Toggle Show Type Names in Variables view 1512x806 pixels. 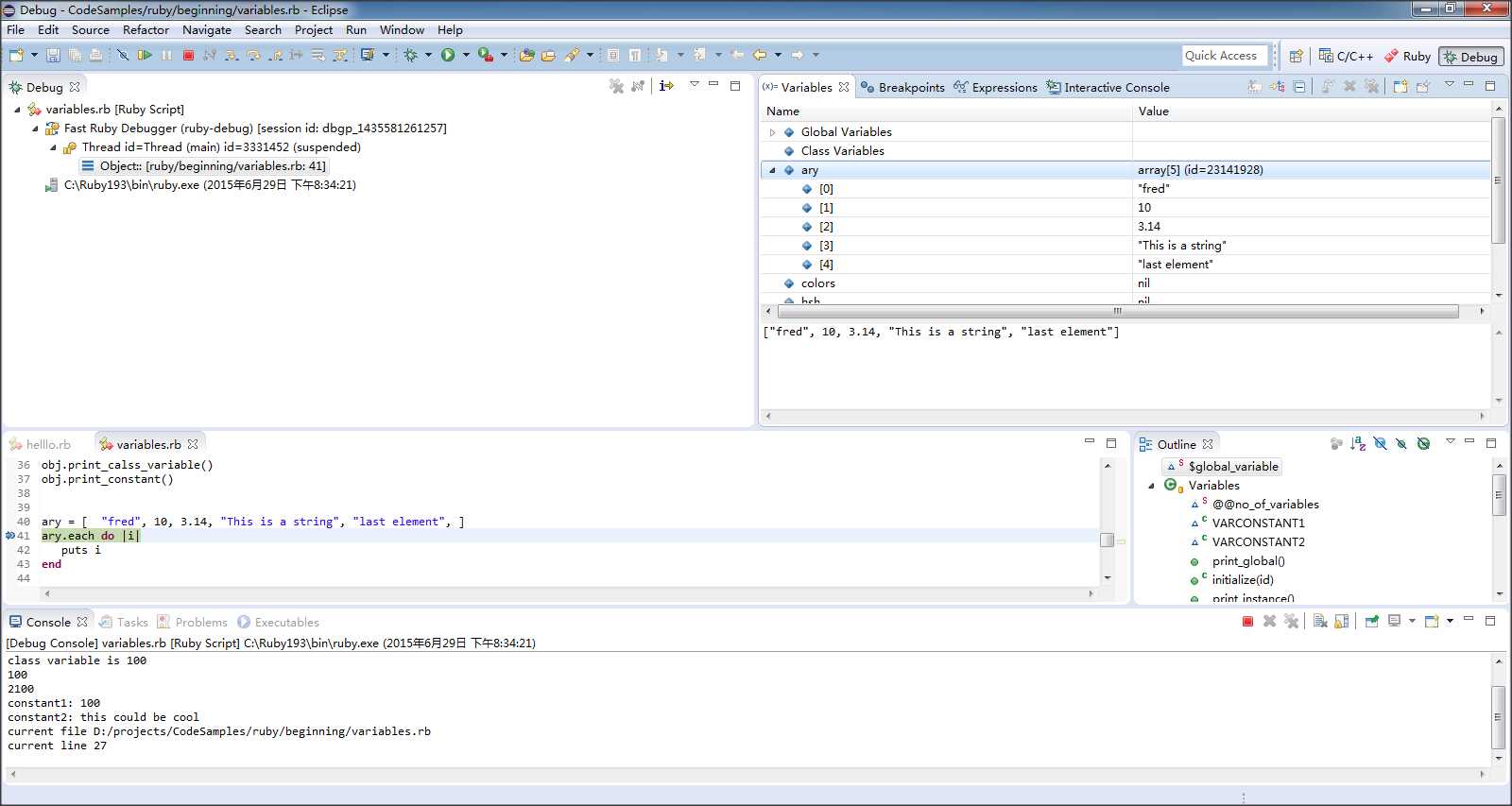(1255, 87)
